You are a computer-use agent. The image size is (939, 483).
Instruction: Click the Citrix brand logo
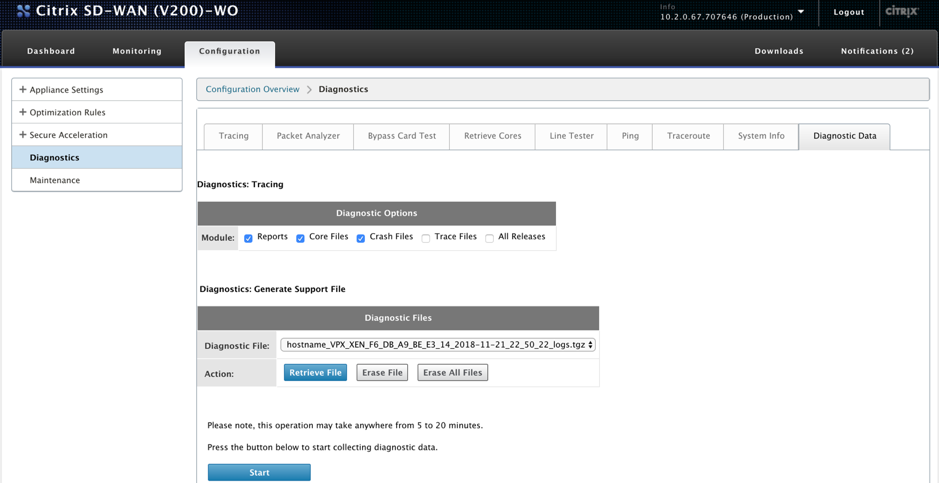click(902, 11)
